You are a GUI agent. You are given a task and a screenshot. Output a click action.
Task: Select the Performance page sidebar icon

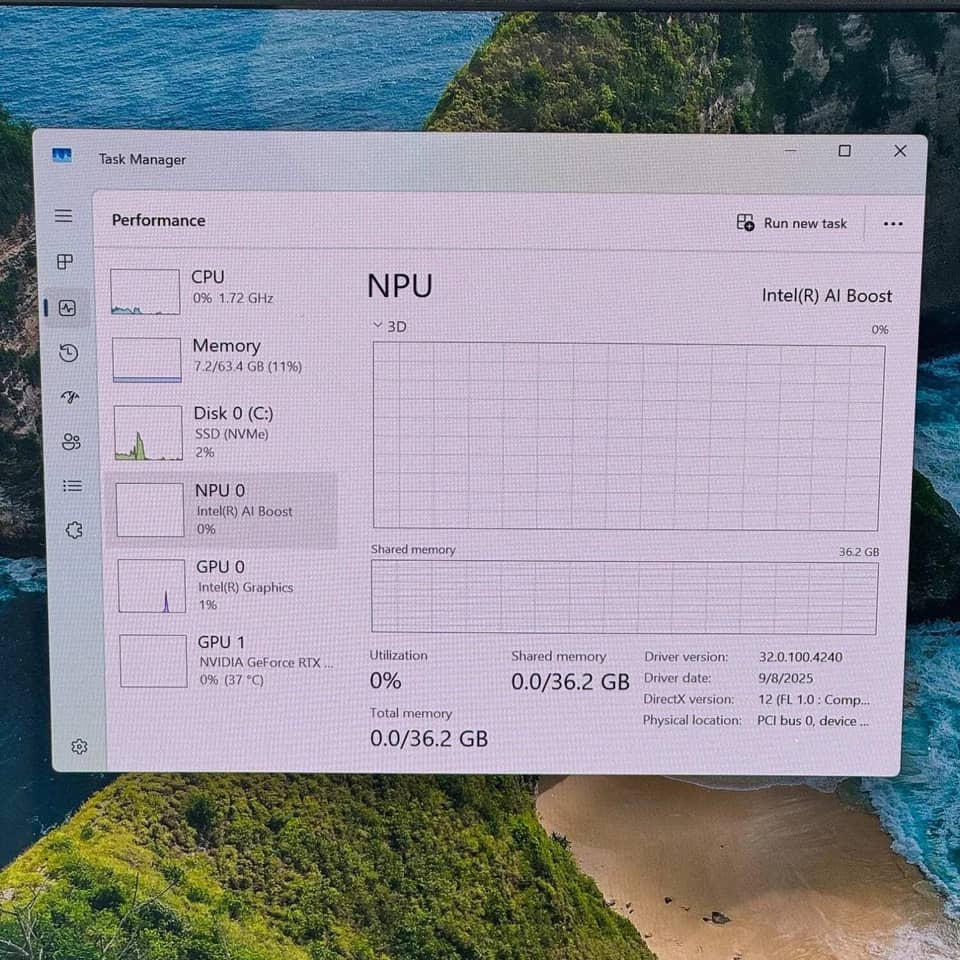coord(67,308)
